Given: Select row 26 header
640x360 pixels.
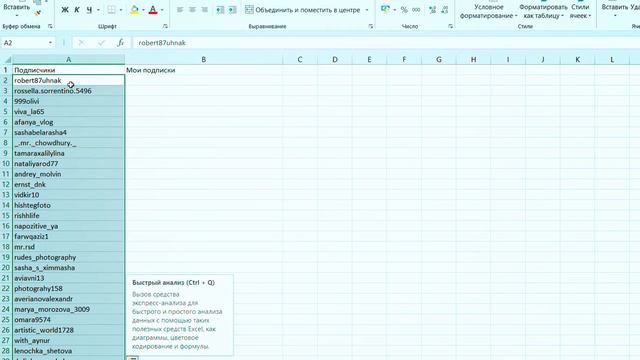Looking at the screenshot, I should pyautogui.click(x=6, y=330).
